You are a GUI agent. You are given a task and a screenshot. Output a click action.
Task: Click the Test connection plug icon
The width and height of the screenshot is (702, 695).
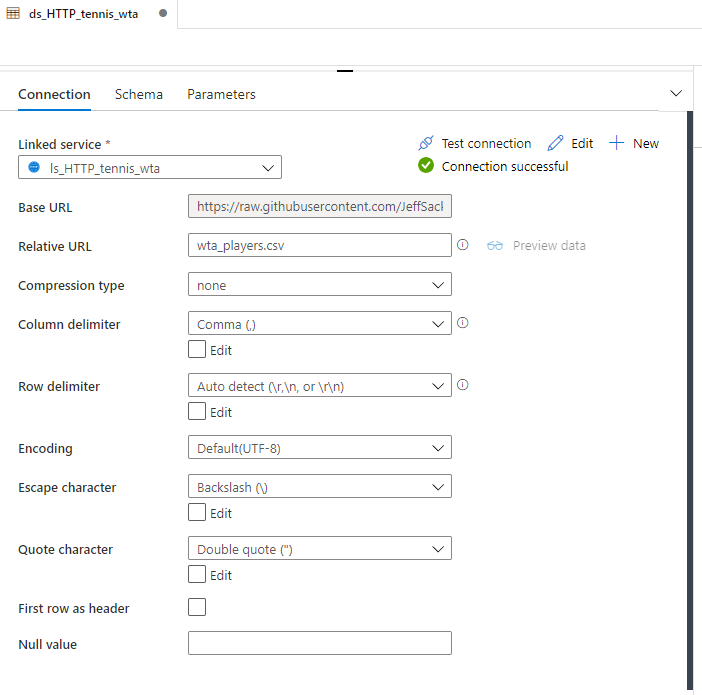click(x=426, y=143)
